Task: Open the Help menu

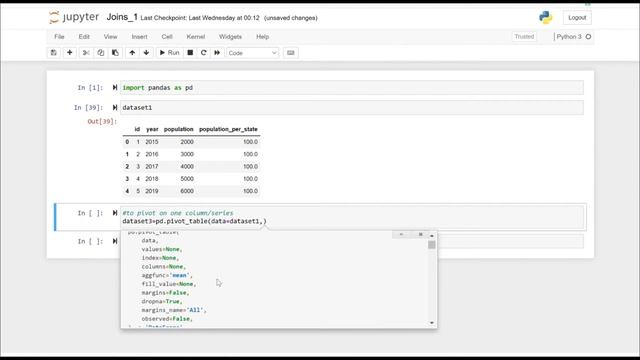Action: click(262, 37)
